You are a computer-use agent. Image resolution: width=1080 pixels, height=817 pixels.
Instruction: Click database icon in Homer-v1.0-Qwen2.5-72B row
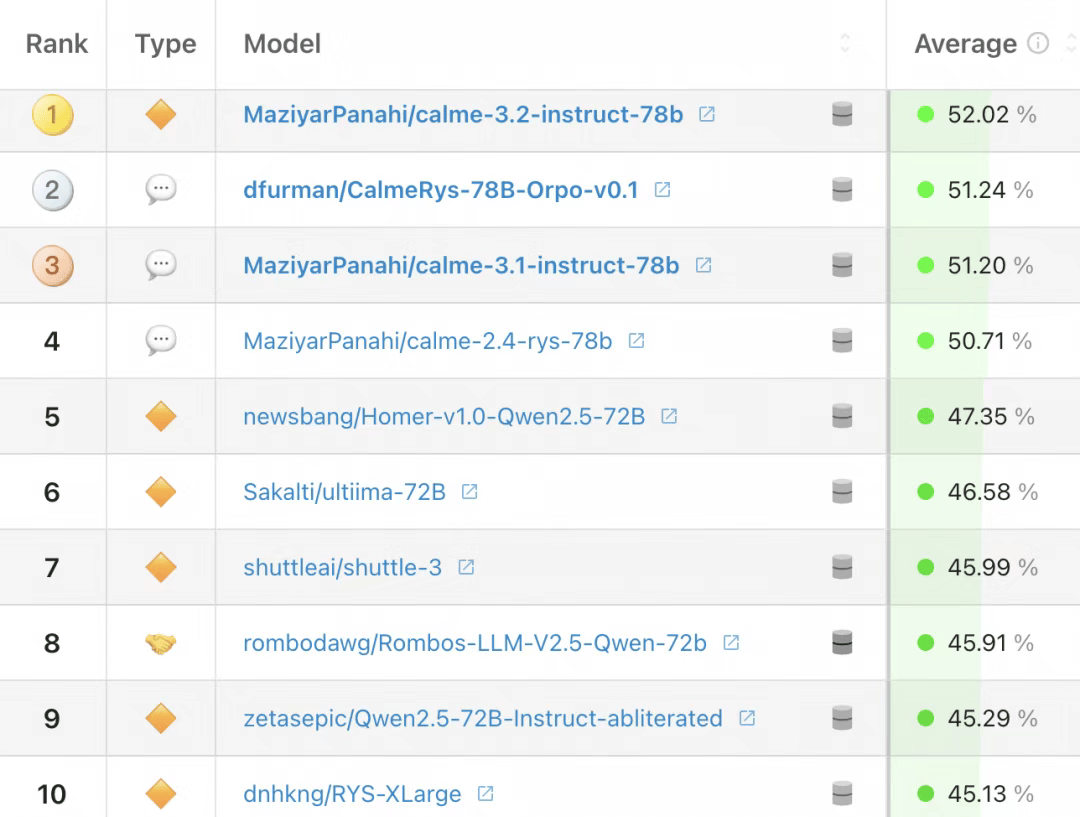click(x=842, y=416)
